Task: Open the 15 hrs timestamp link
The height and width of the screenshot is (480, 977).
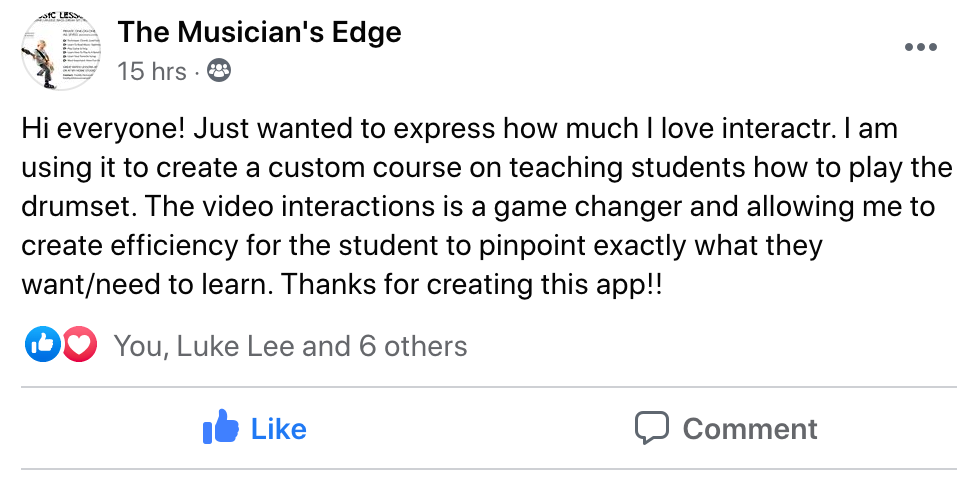Action: click(x=152, y=71)
